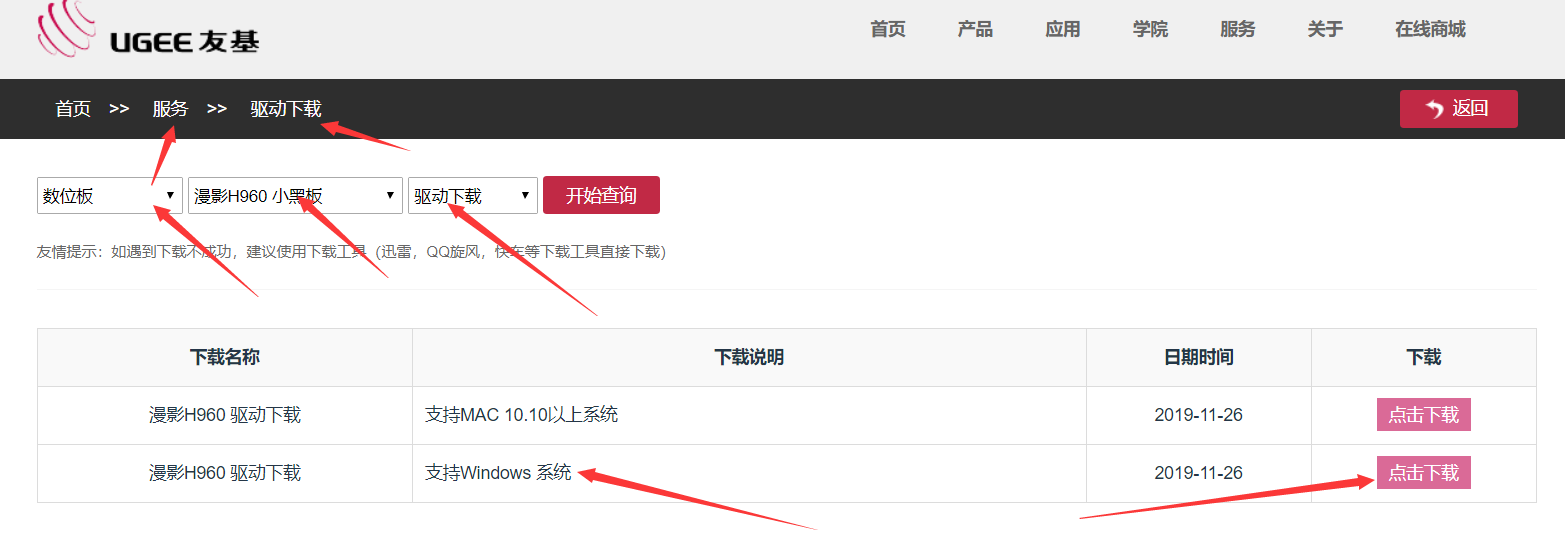Open the 服务 top navigation item
The height and width of the screenshot is (553, 1565).
coord(1237,29)
